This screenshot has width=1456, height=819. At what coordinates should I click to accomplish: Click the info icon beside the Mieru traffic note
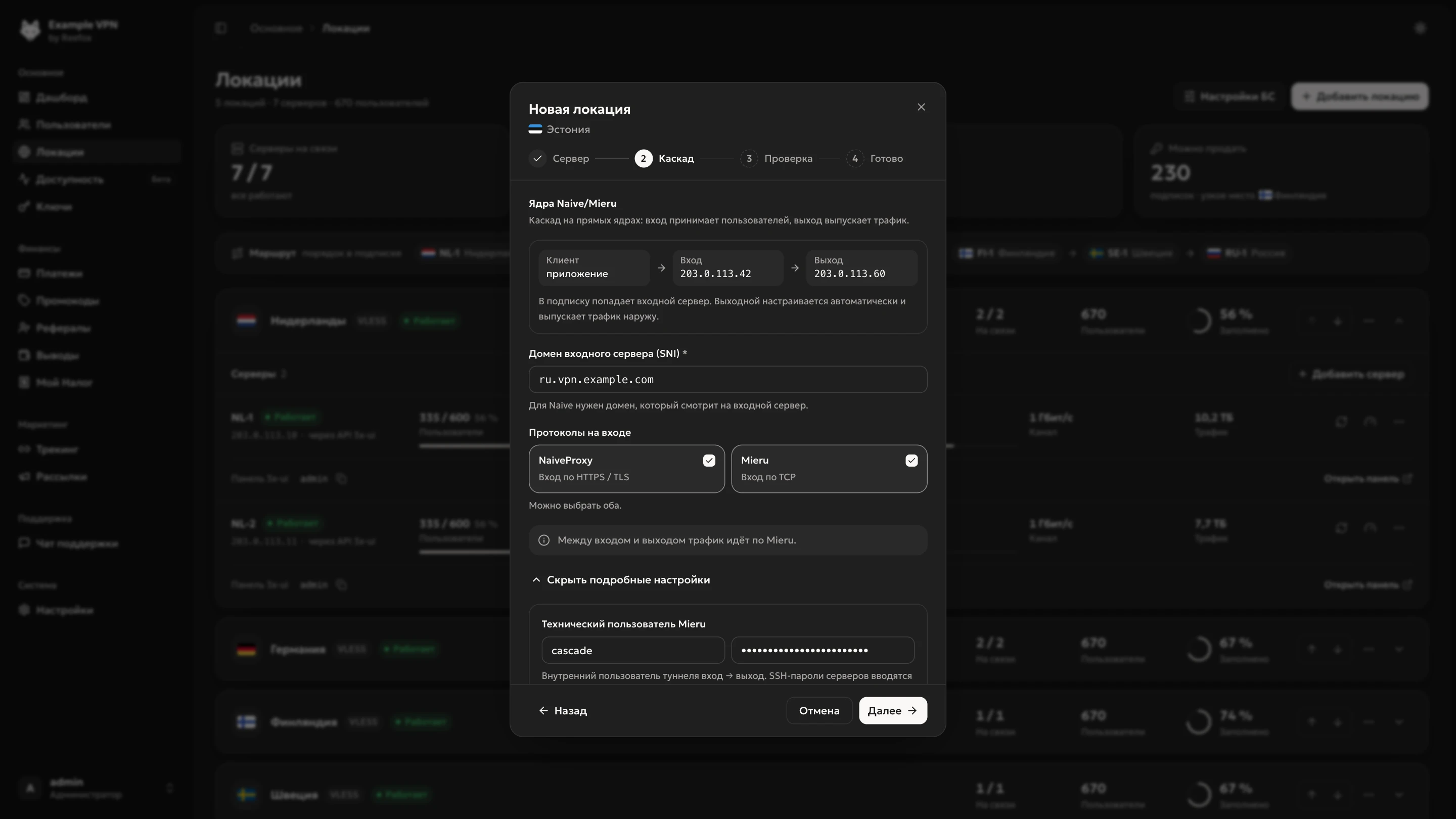[544, 540]
